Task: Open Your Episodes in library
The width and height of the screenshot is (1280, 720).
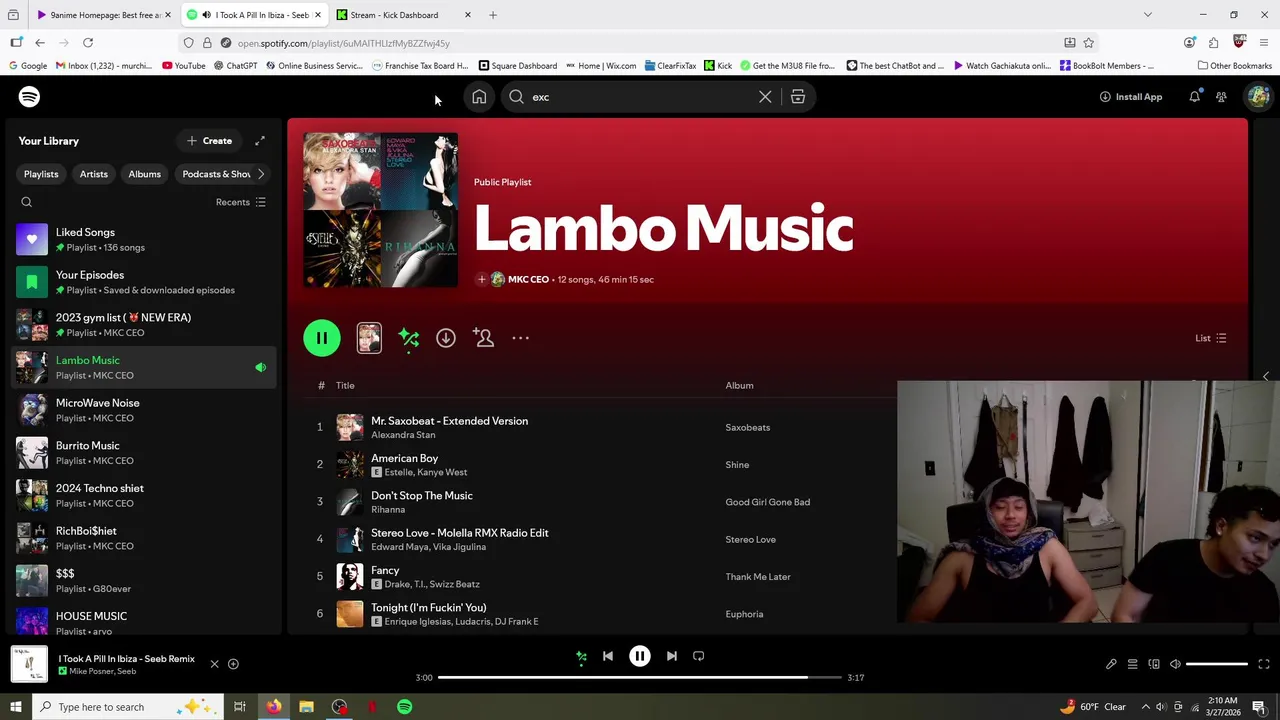Action: point(142,282)
